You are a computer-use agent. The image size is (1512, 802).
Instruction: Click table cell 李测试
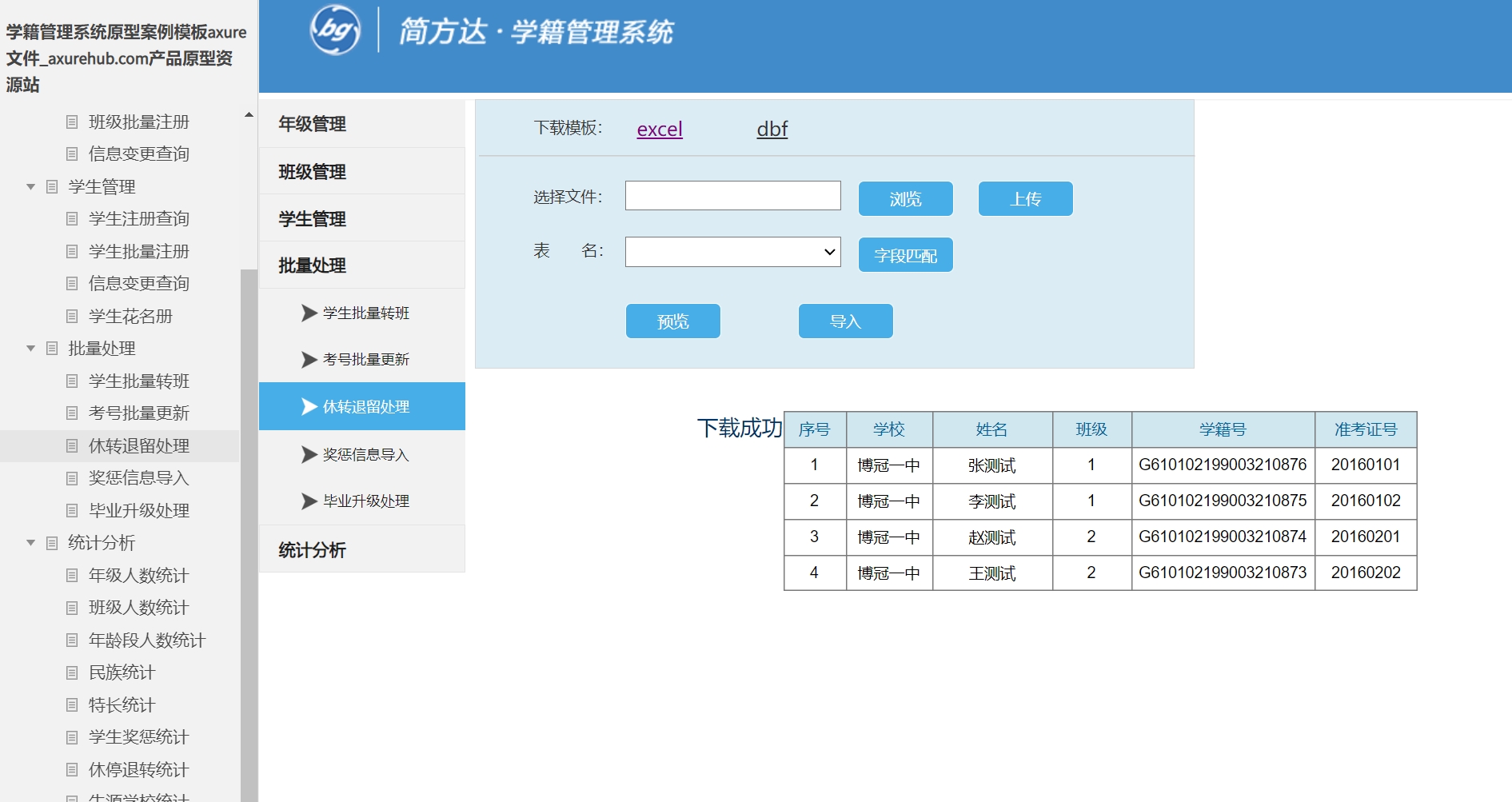tap(992, 501)
